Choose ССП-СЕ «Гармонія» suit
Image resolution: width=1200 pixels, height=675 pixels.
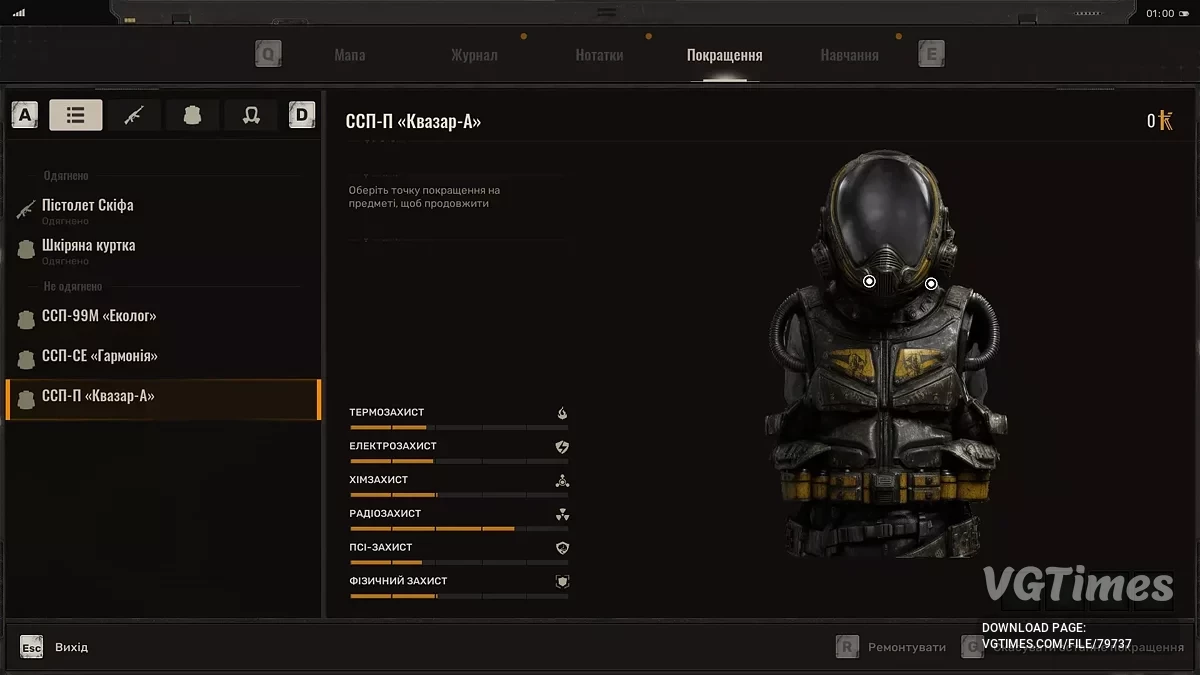point(100,356)
